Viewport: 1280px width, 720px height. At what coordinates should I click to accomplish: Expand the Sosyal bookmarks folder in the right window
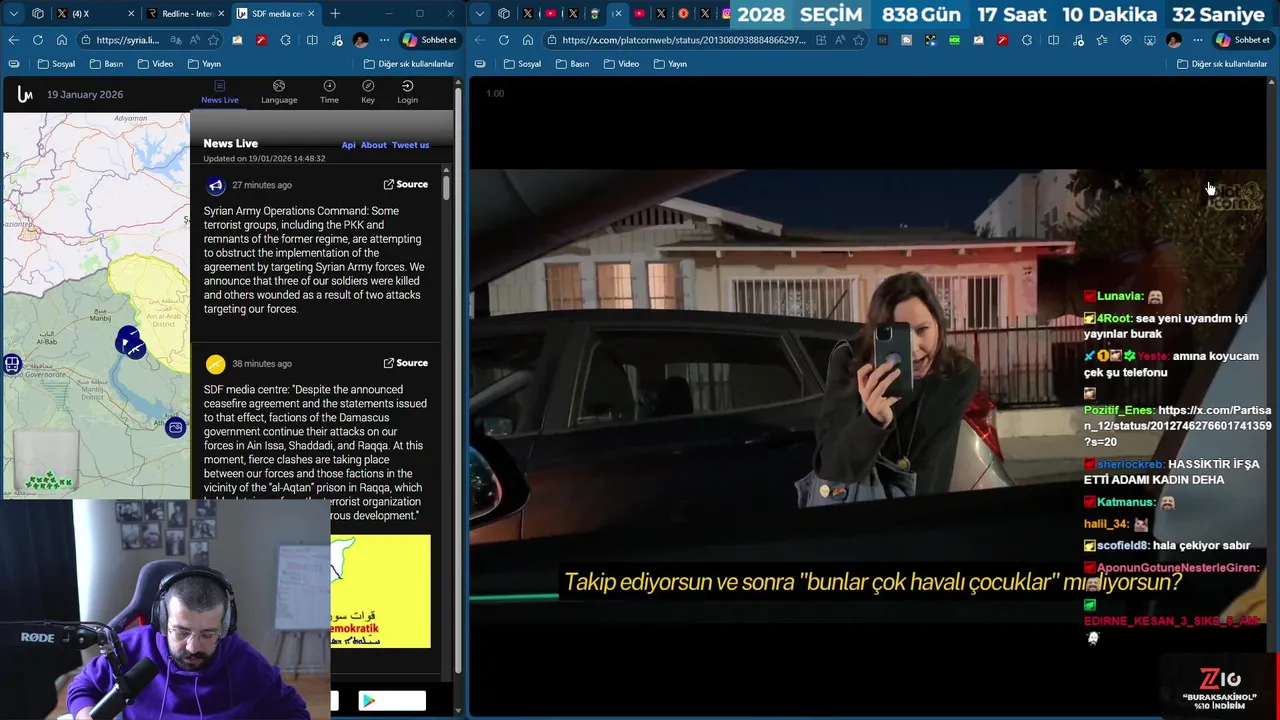pos(522,64)
